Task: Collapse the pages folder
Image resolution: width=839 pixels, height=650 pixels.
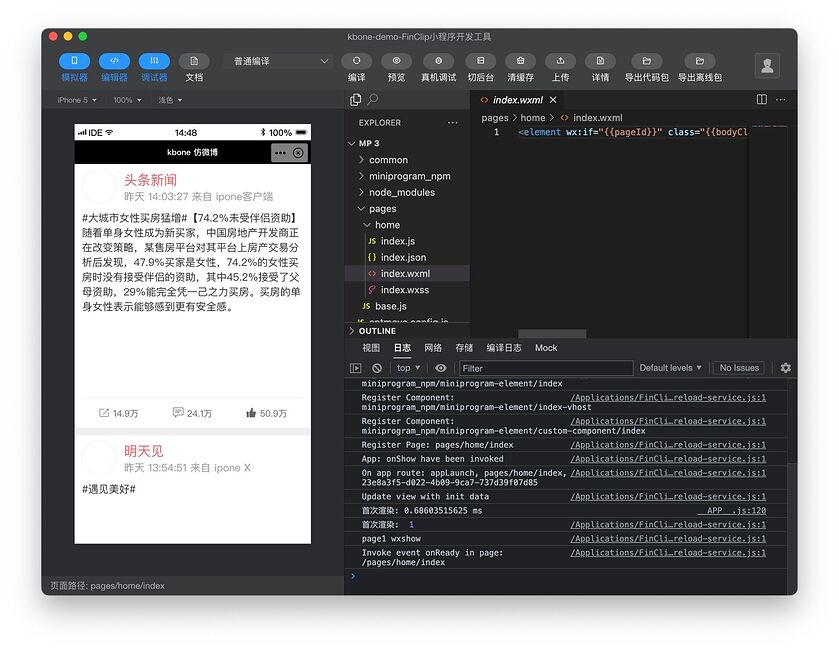Action: click(383, 209)
